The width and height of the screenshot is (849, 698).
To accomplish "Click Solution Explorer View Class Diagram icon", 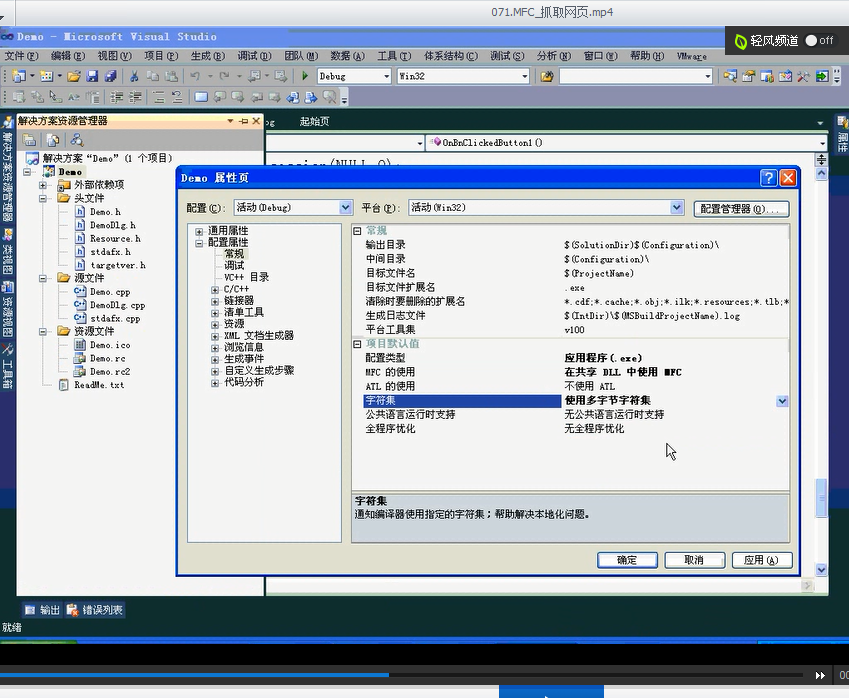I will click(x=77, y=141).
